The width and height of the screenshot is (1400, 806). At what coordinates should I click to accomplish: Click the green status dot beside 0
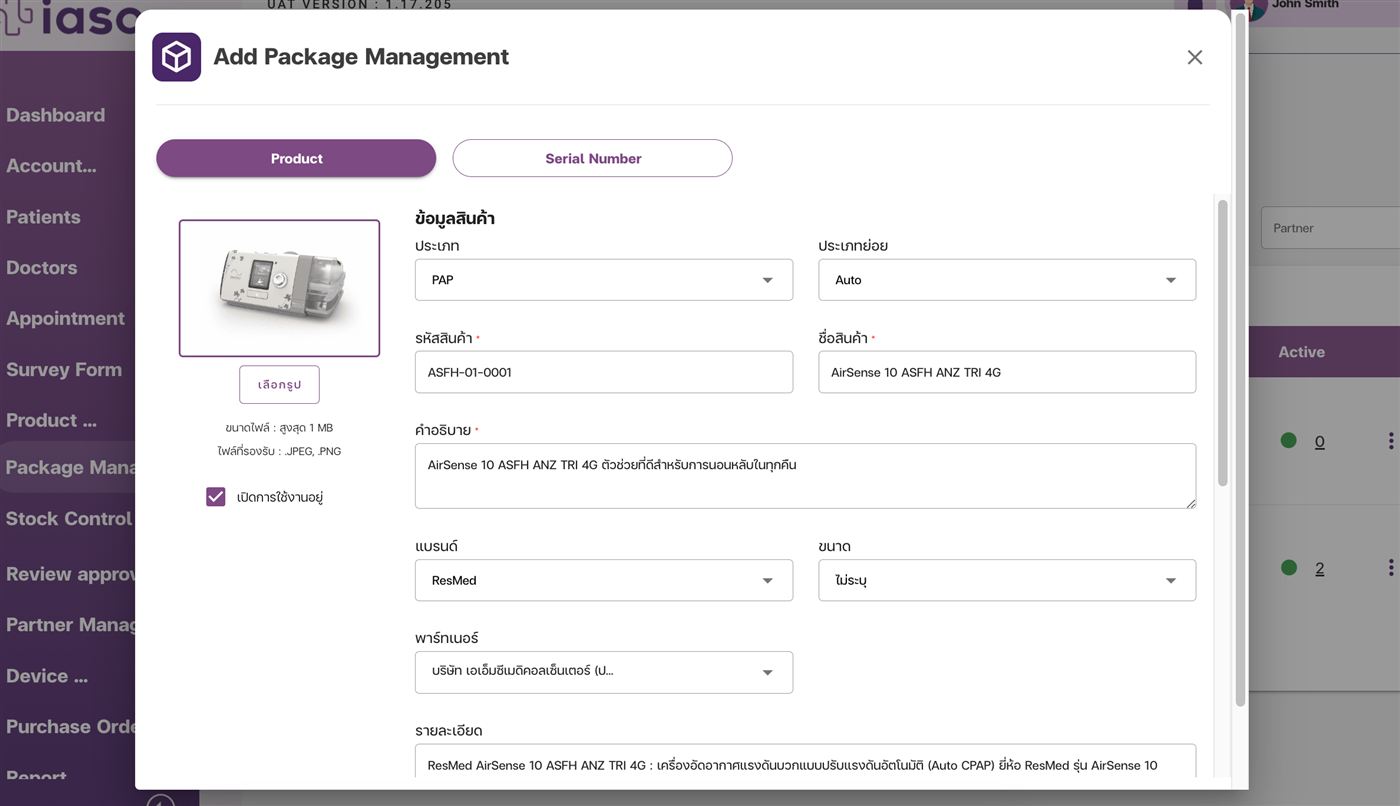pyautogui.click(x=1288, y=441)
